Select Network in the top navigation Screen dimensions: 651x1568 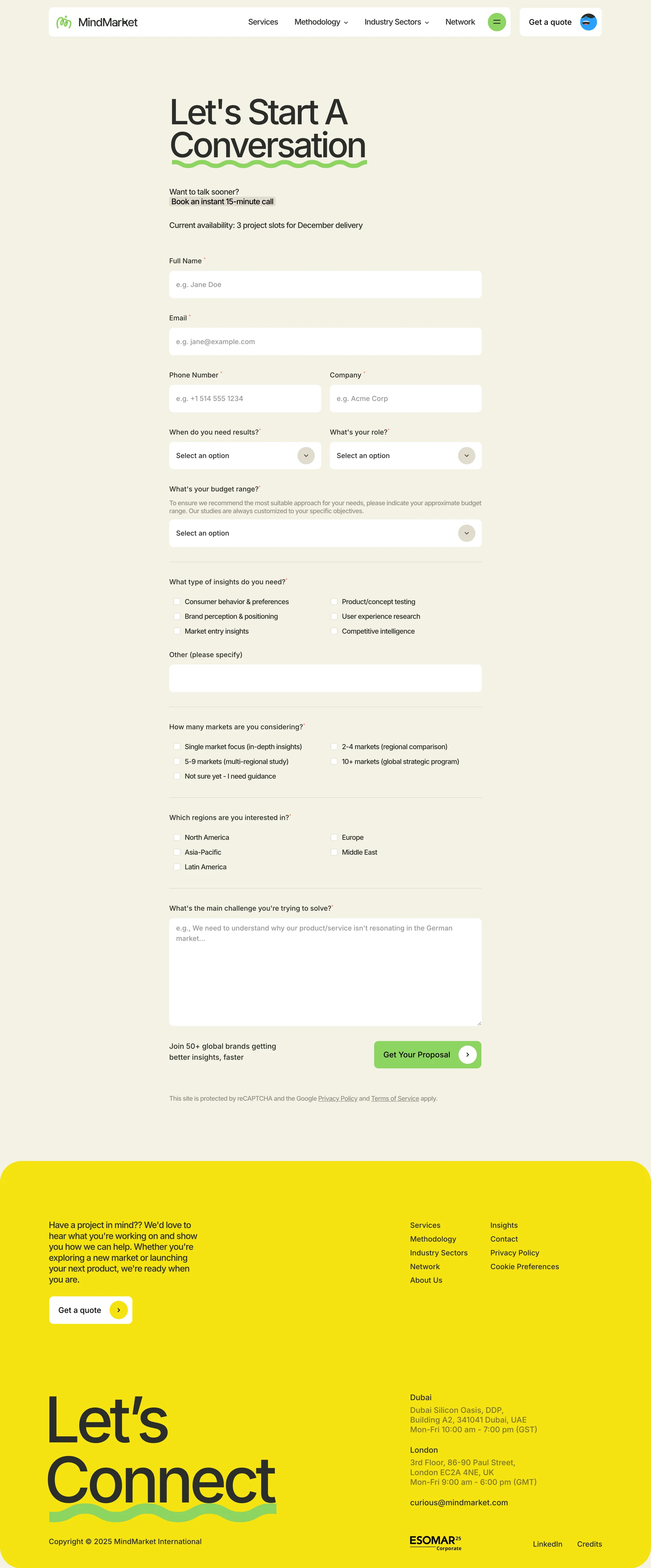[460, 22]
